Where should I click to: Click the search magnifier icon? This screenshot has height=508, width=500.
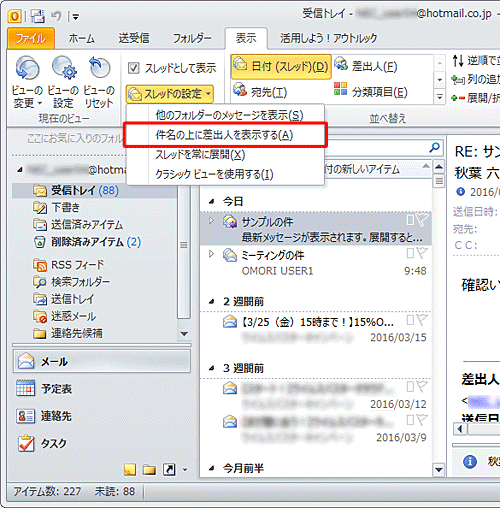click(x=434, y=147)
